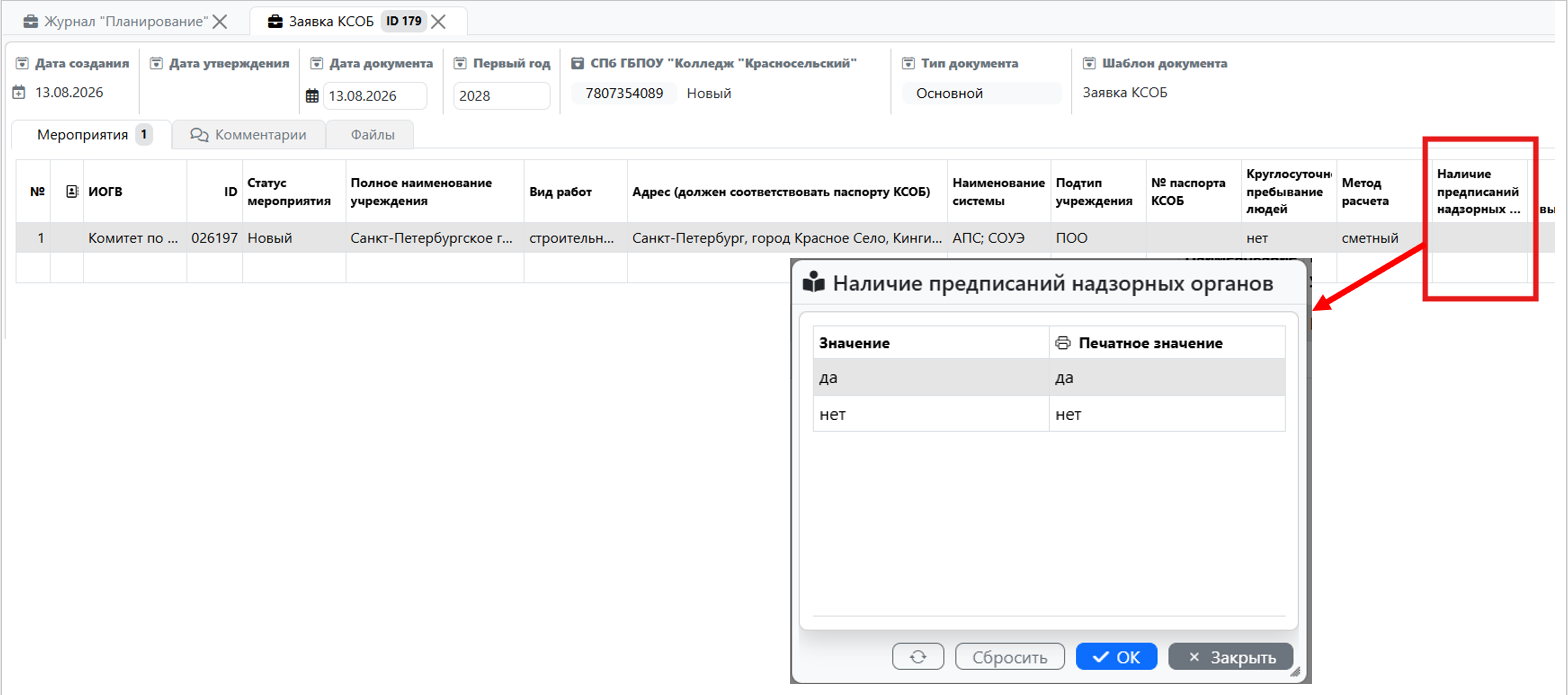Click the calendar icon beside Дата документа field
Image resolution: width=1568 pixels, height=695 pixels.
coord(312,96)
